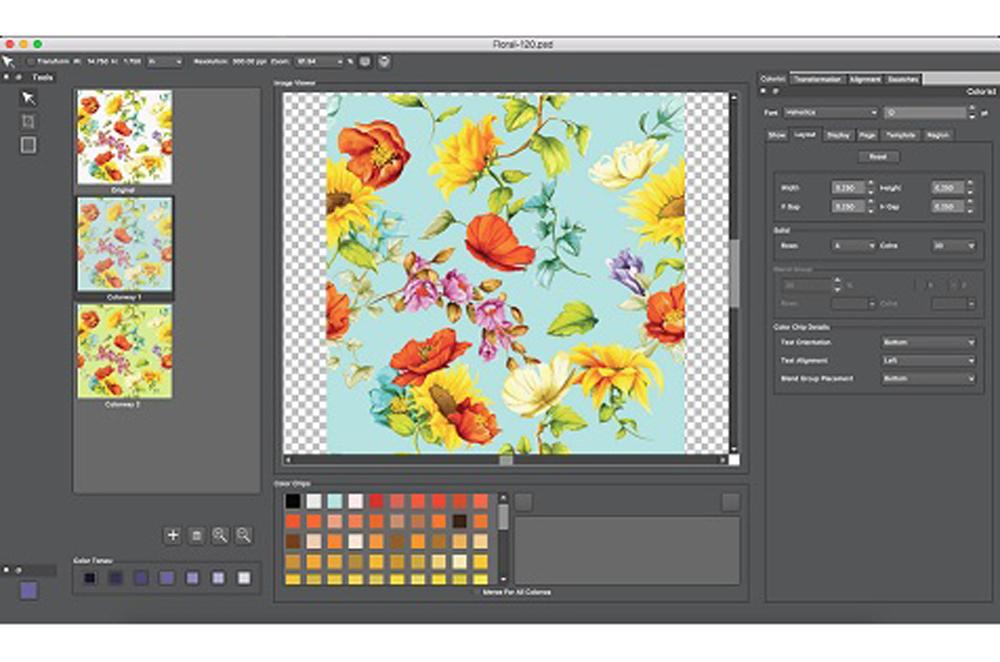Image resolution: width=1000 pixels, height=662 pixels.
Task: Pick the light blue color chip
Action: [x=335, y=501]
